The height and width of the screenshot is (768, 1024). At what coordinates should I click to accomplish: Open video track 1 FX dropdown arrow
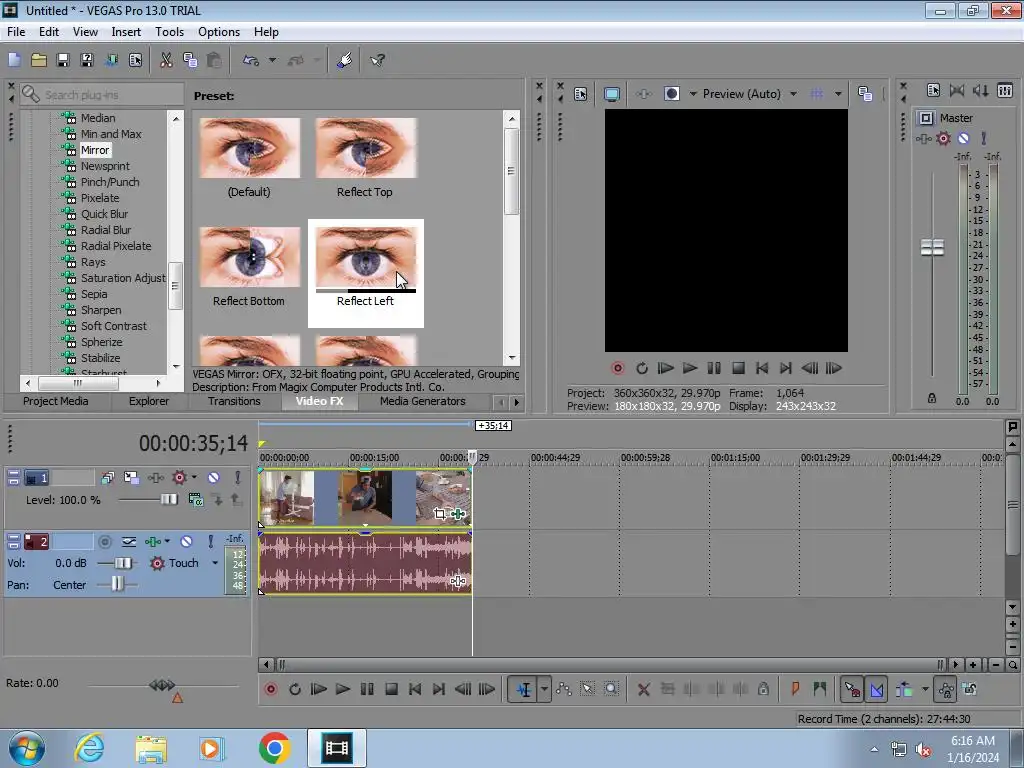(194, 477)
